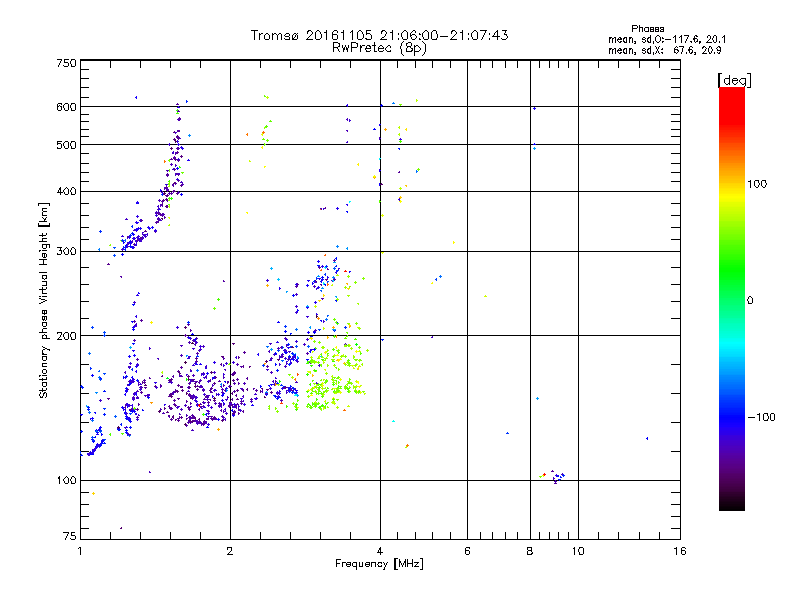Click the y-axis tick label '100'
800x600 pixels.
click(x=66, y=480)
